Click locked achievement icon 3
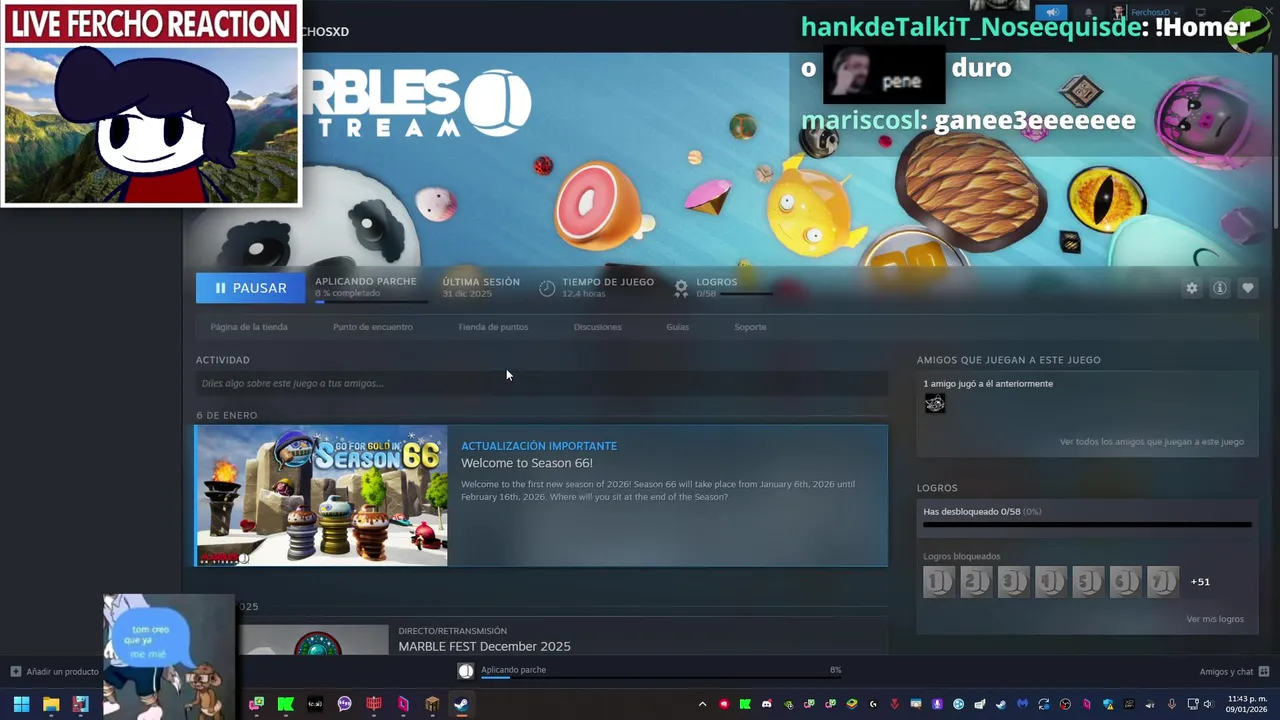Image resolution: width=1280 pixels, height=720 pixels. (x=1013, y=581)
